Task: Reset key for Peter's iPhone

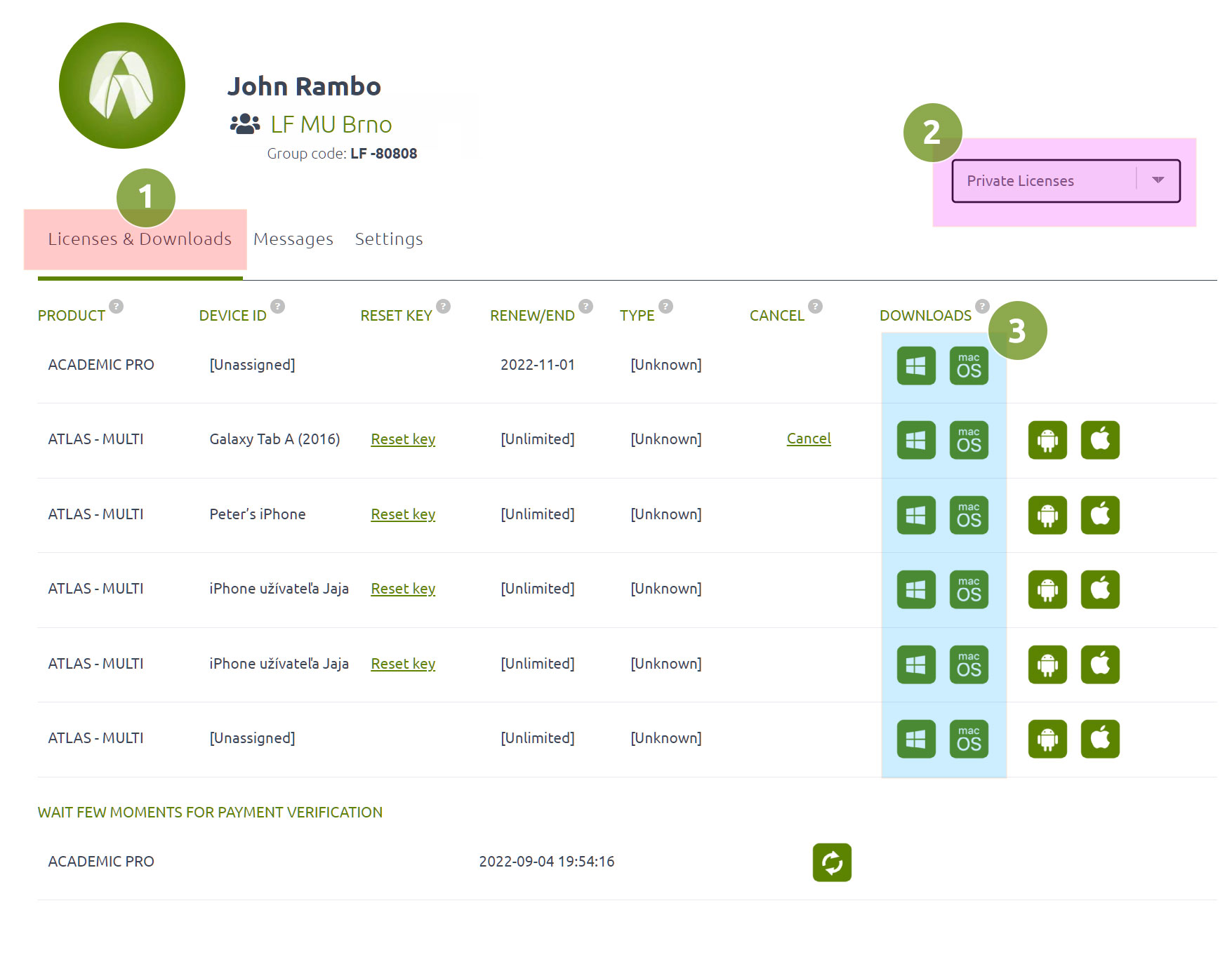Action: click(403, 514)
